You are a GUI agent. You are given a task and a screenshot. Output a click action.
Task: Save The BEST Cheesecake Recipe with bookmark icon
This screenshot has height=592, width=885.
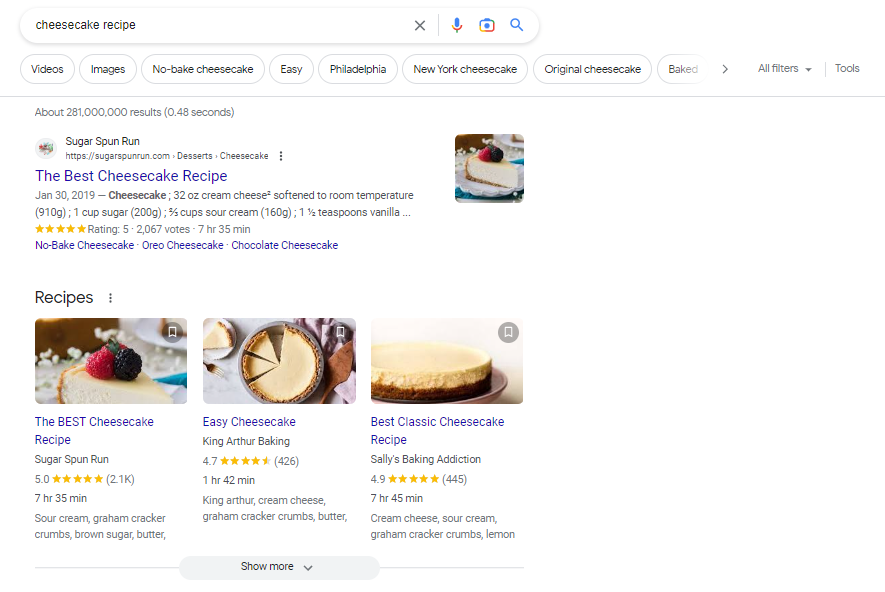coord(173,332)
